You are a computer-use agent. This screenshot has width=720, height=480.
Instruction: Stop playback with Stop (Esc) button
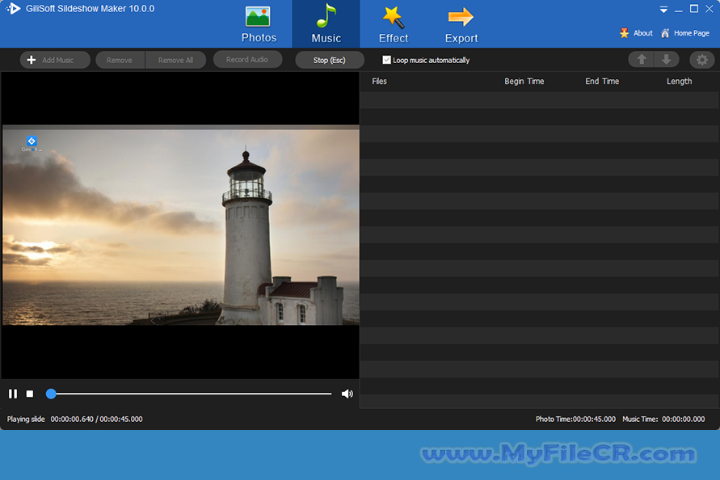[329, 60]
